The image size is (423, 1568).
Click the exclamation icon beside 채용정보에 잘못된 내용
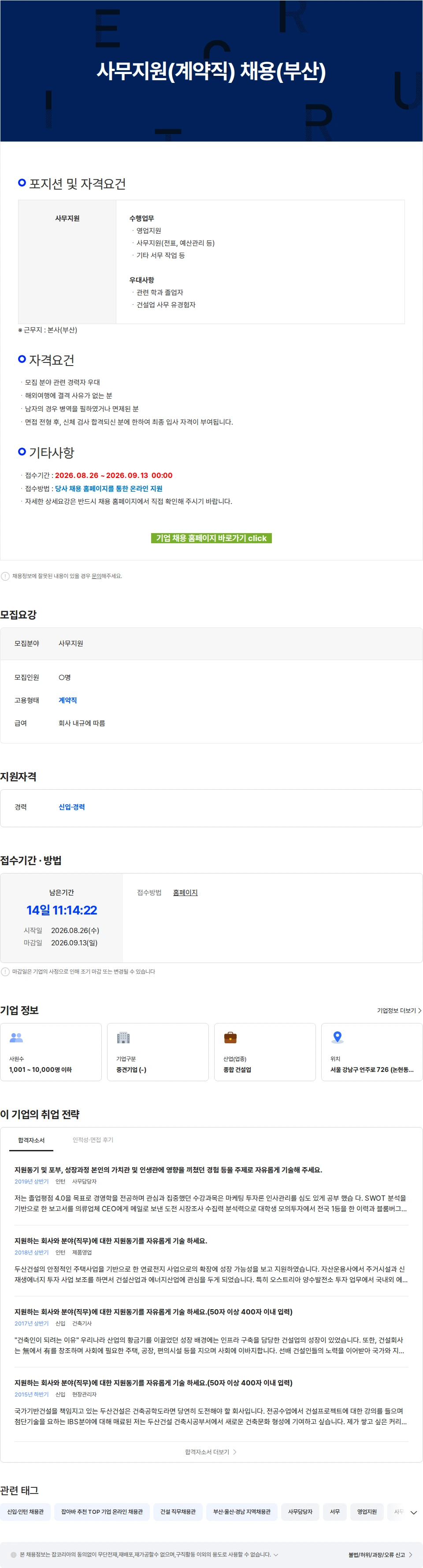click(5, 576)
